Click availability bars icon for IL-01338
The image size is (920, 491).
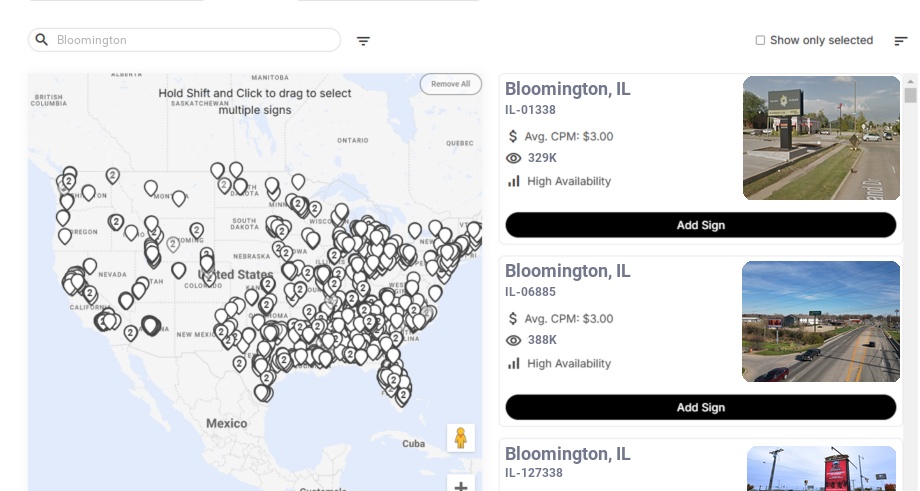pos(514,181)
